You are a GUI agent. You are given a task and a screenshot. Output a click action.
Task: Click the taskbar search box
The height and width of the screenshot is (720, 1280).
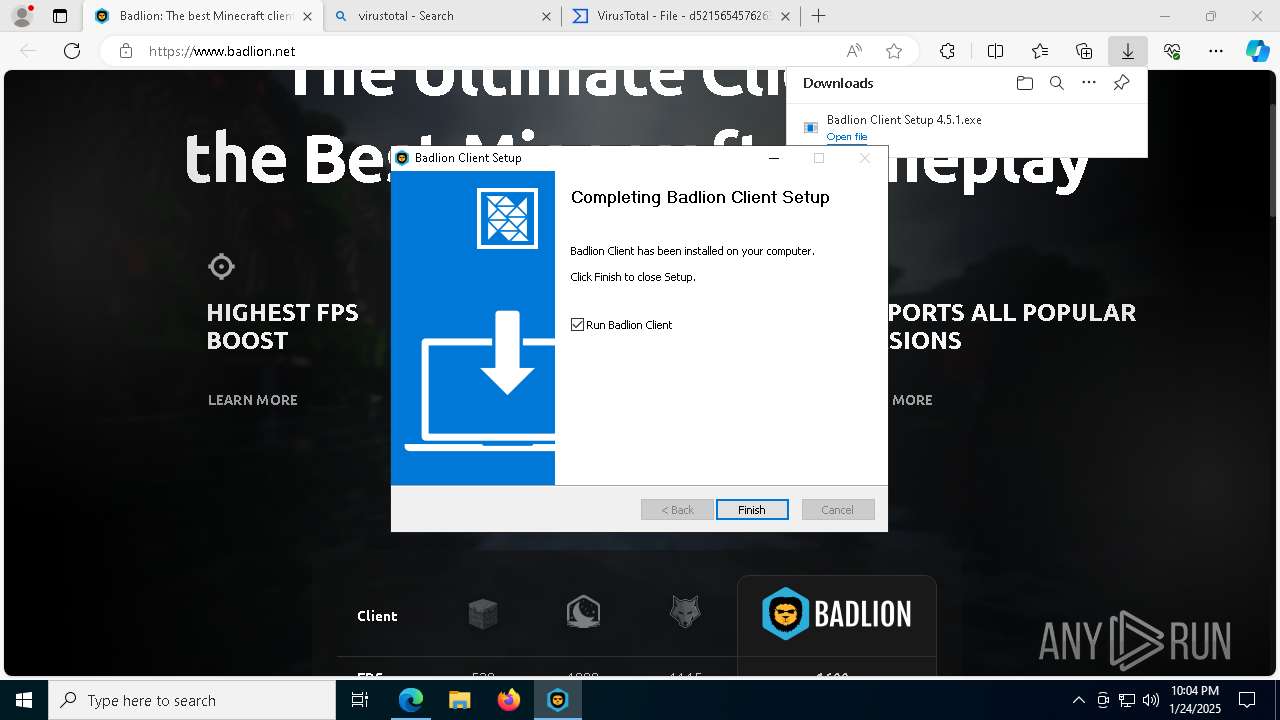[x=192, y=700]
